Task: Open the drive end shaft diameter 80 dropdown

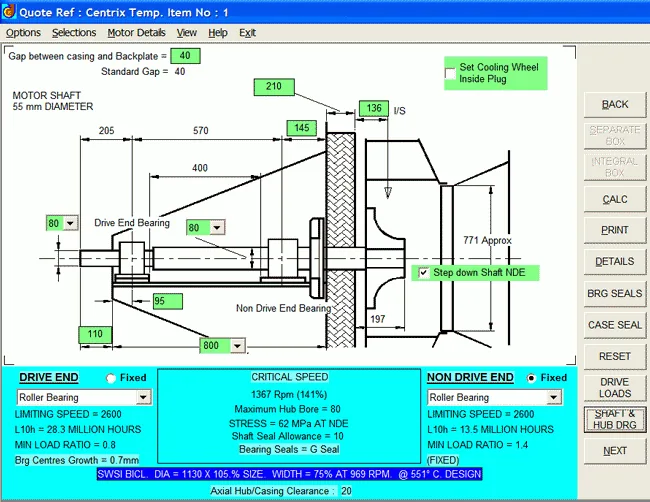Action: tap(70, 223)
